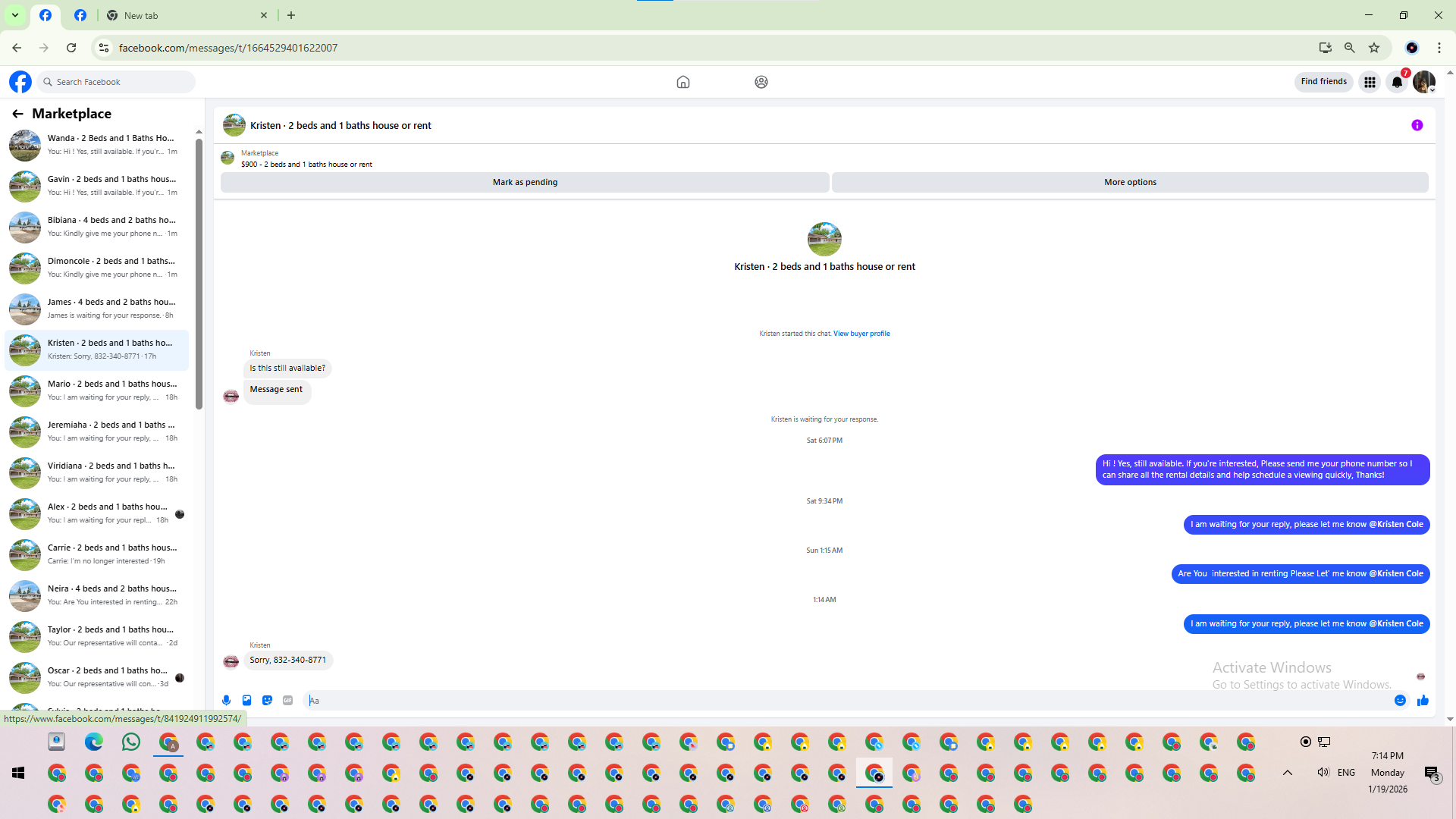This screenshot has width=1456, height=819.
Task: Open the GIF picker icon
Action: tap(287, 701)
